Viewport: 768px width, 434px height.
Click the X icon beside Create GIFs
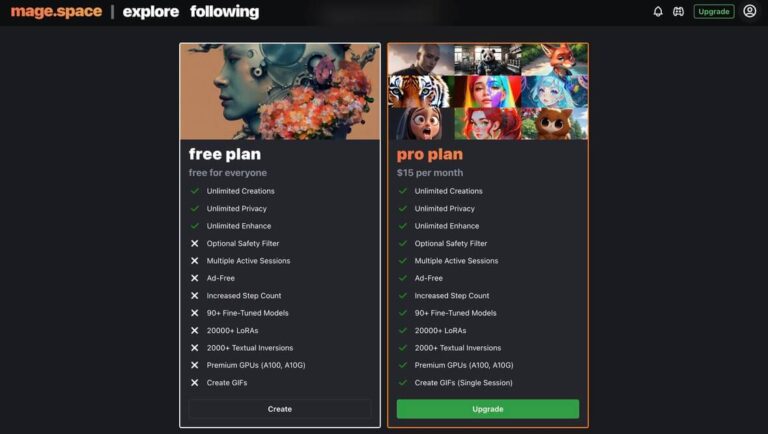(x=194, y=383)
